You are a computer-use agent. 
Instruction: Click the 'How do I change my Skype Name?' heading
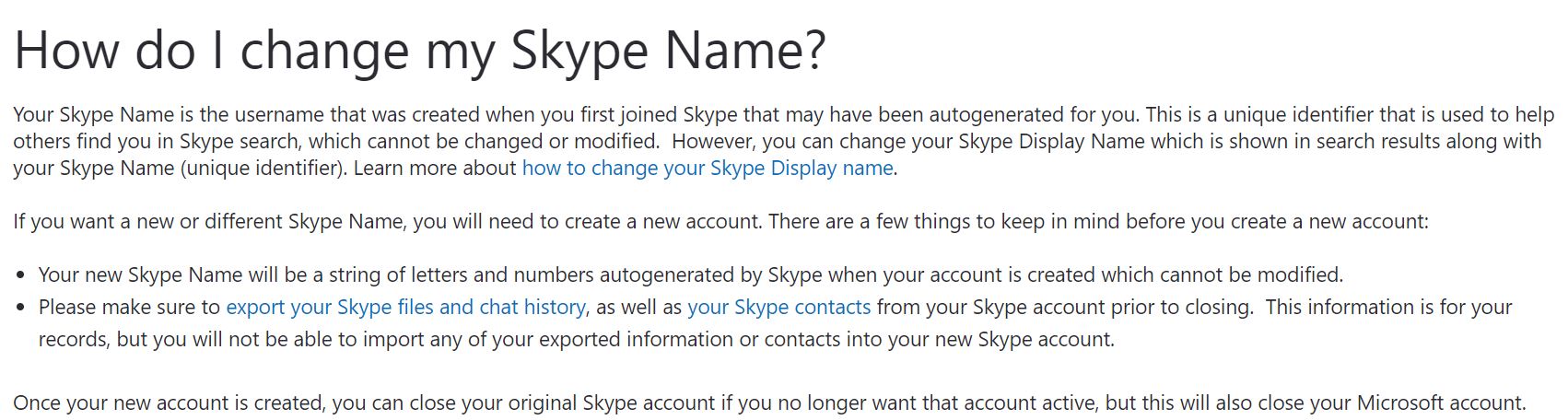click(x=420, y=51)
